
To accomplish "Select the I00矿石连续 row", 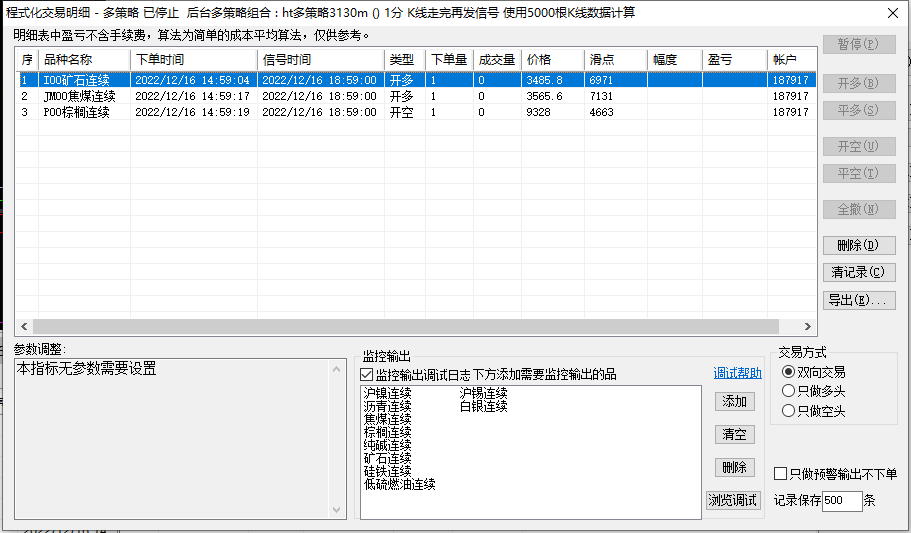I will [416, 80].
